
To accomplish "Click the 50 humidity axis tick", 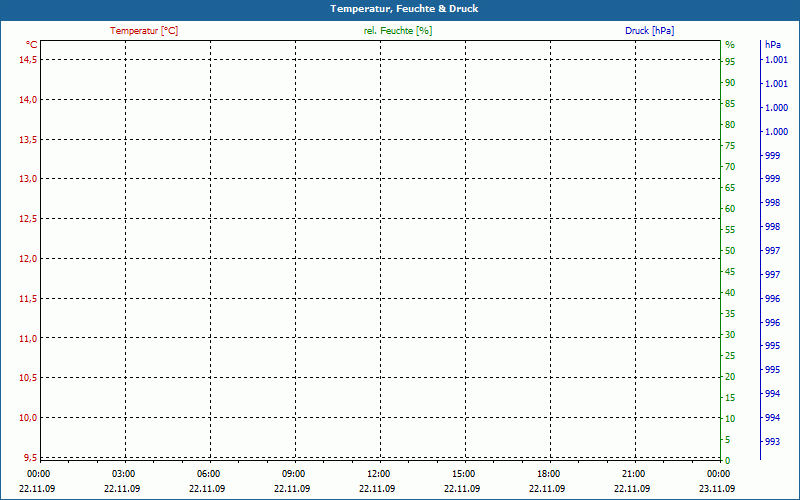I will click(x=730, y=251).
